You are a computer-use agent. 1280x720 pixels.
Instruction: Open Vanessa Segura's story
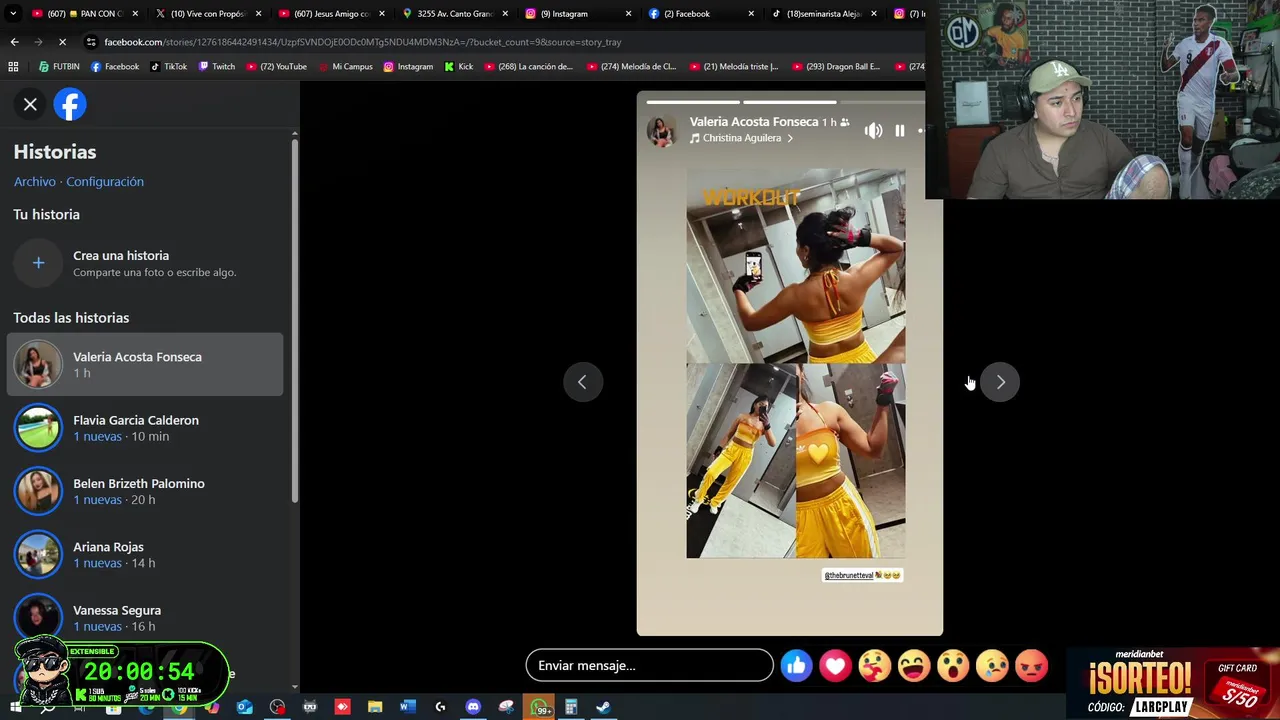tap(145, 618)
